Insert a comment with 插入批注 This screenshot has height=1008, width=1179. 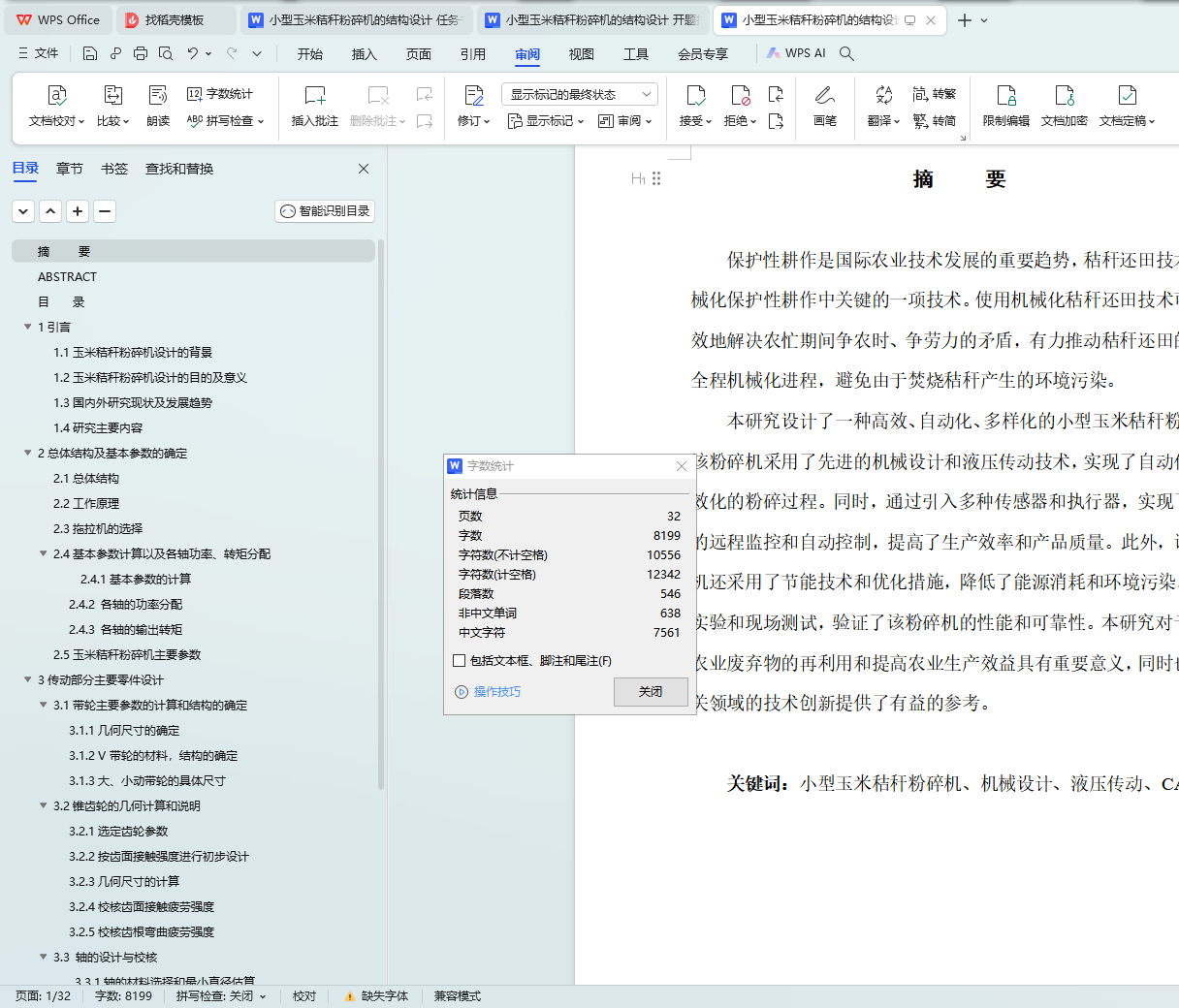pos(315,107)
